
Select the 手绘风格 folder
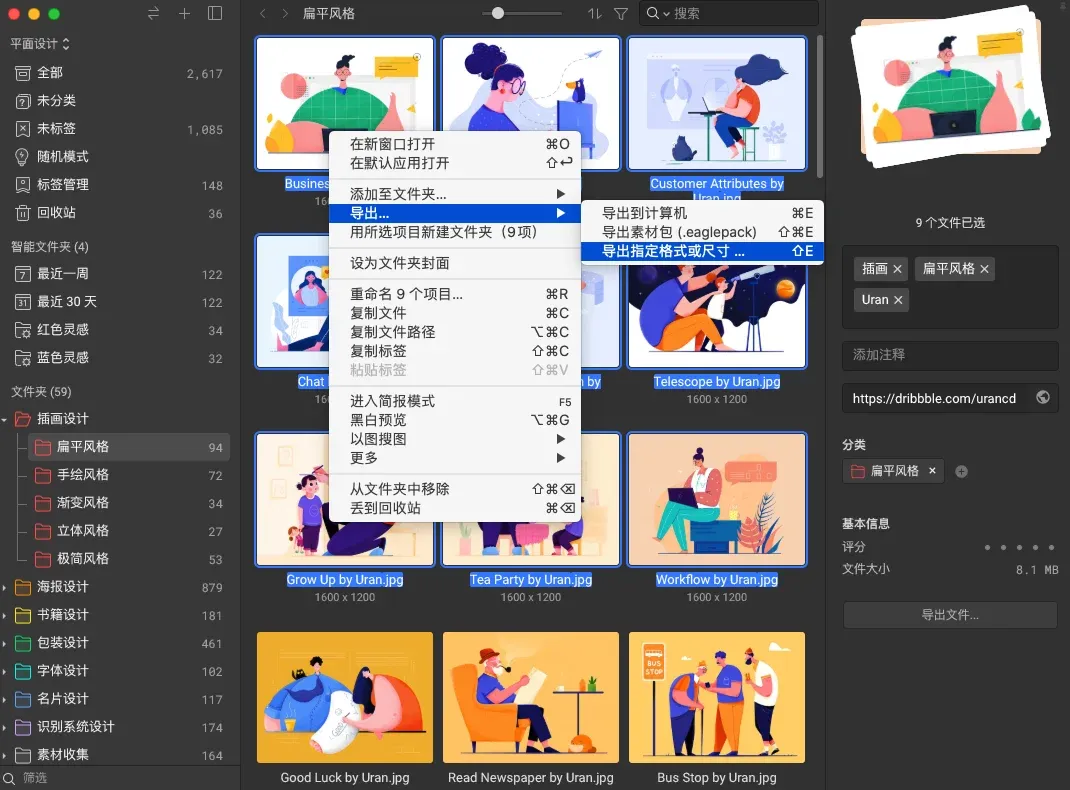click(129, 475)
